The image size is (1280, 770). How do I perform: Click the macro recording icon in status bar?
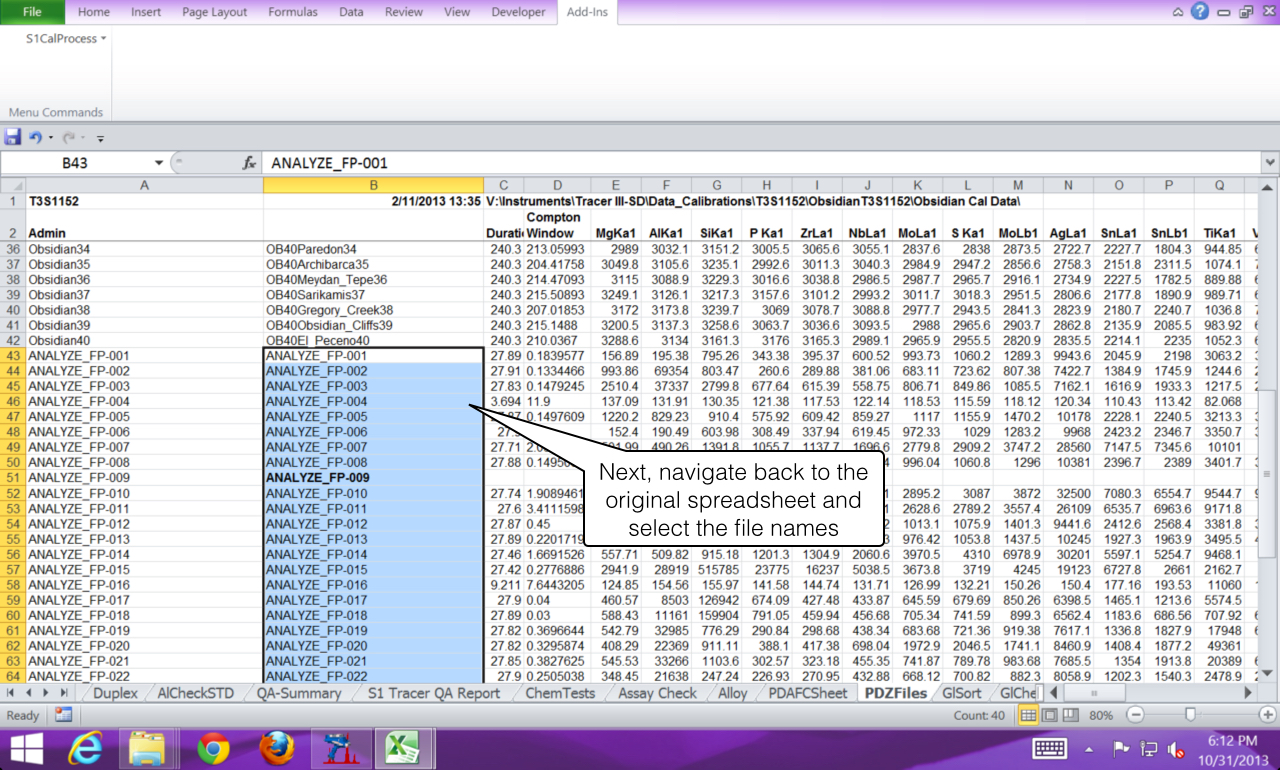(x=63, y=715)
